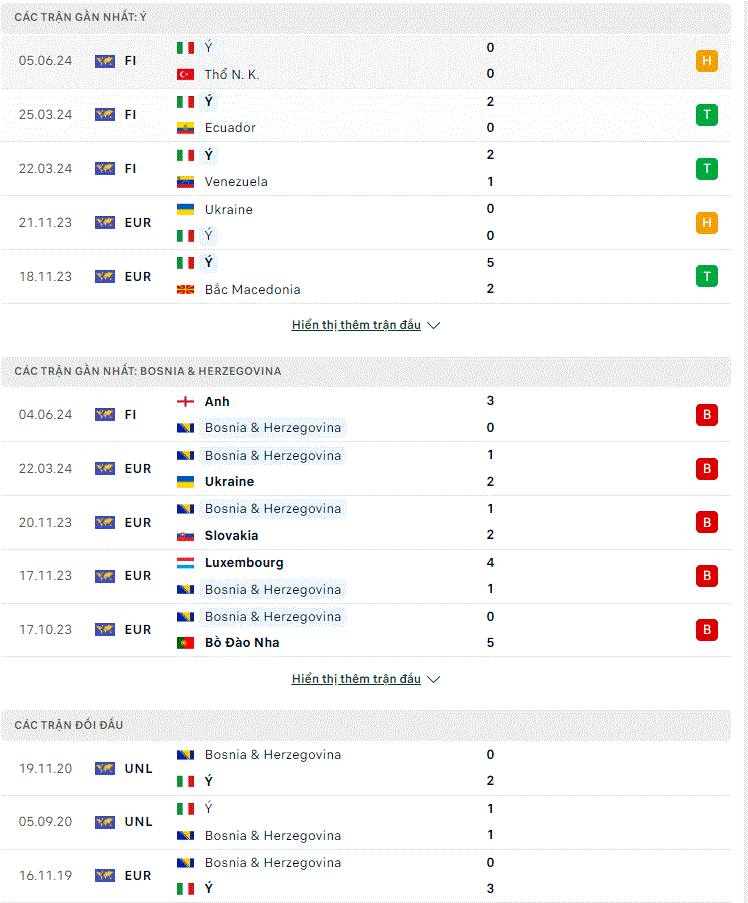The width and height of the screenshot is (748, 903).
Task: Expand more matches under Bosnia & Herzegovina section
Action: (x=366, y=679)
